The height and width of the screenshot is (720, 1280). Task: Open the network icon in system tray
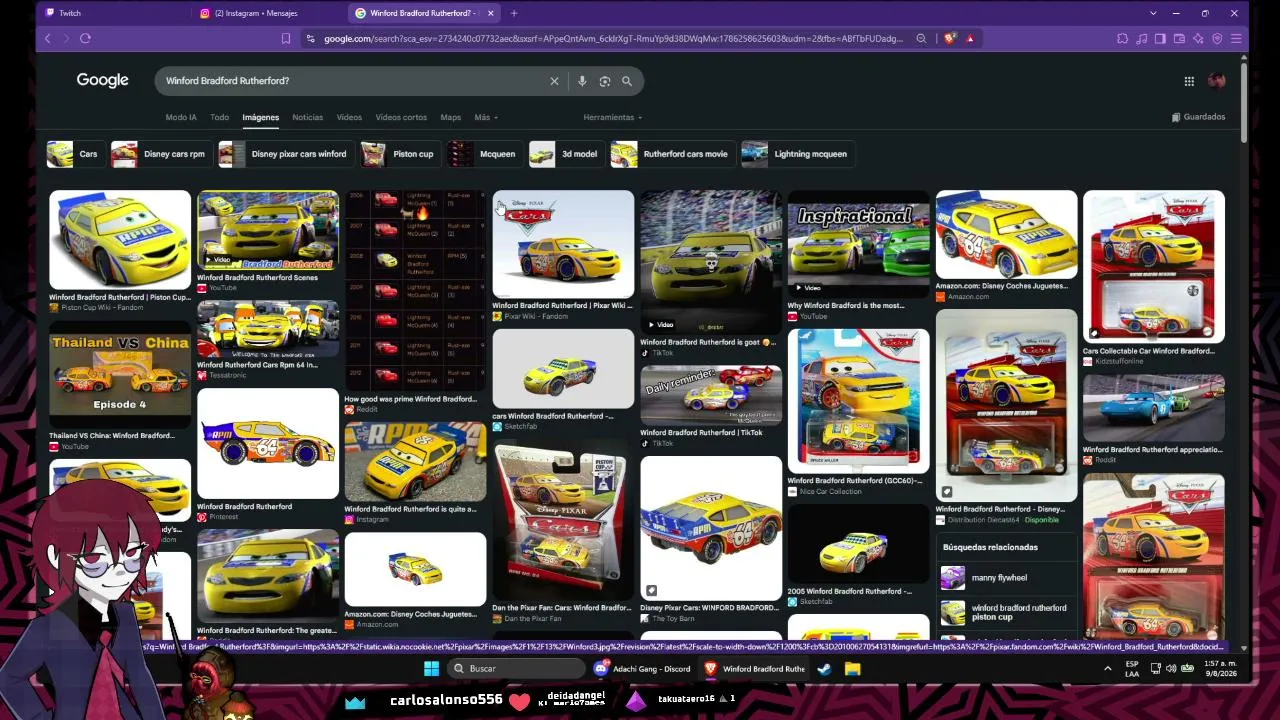point(1155,668)
